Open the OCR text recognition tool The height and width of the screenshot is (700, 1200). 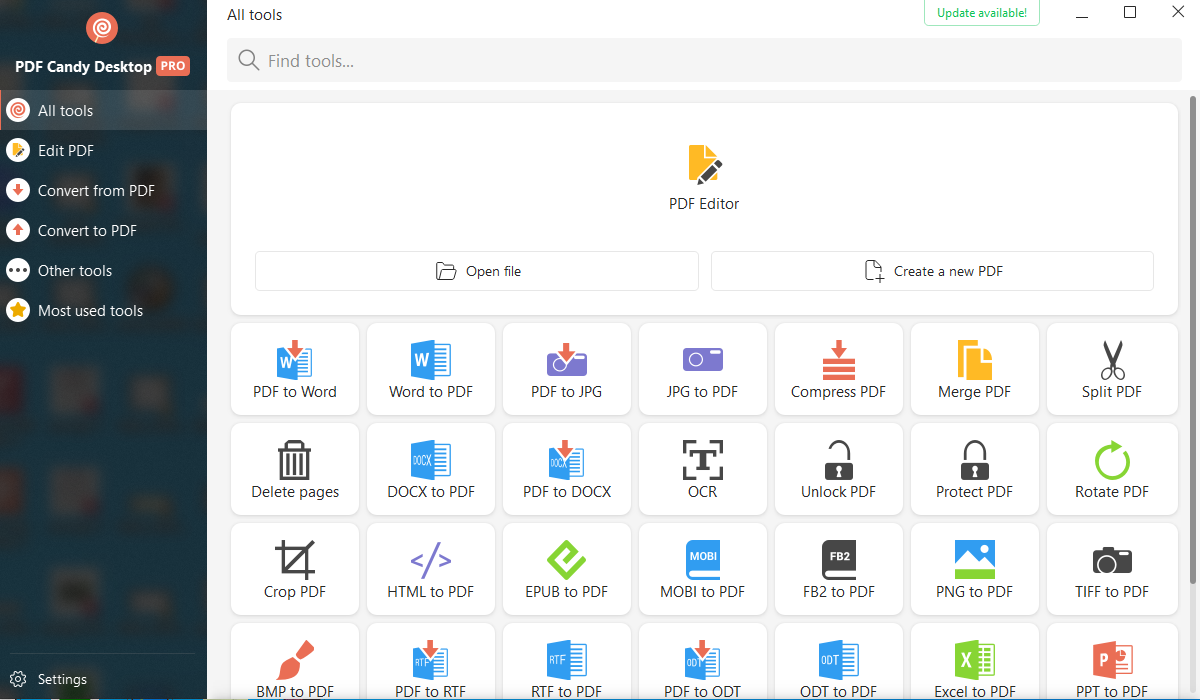click(702, 469)
